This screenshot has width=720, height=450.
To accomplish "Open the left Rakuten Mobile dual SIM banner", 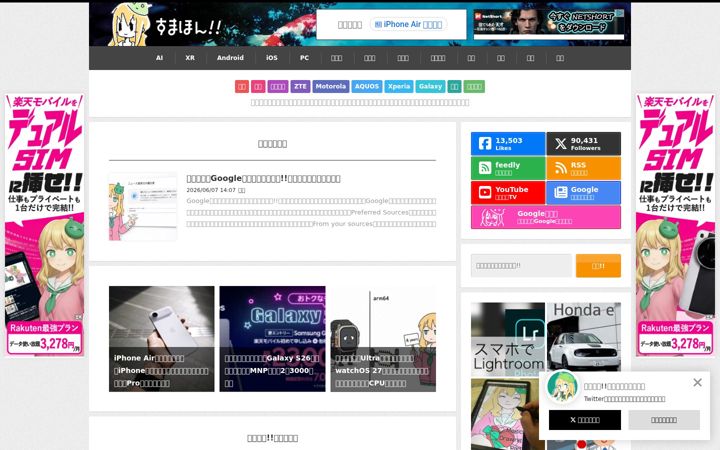I will 45,225.
